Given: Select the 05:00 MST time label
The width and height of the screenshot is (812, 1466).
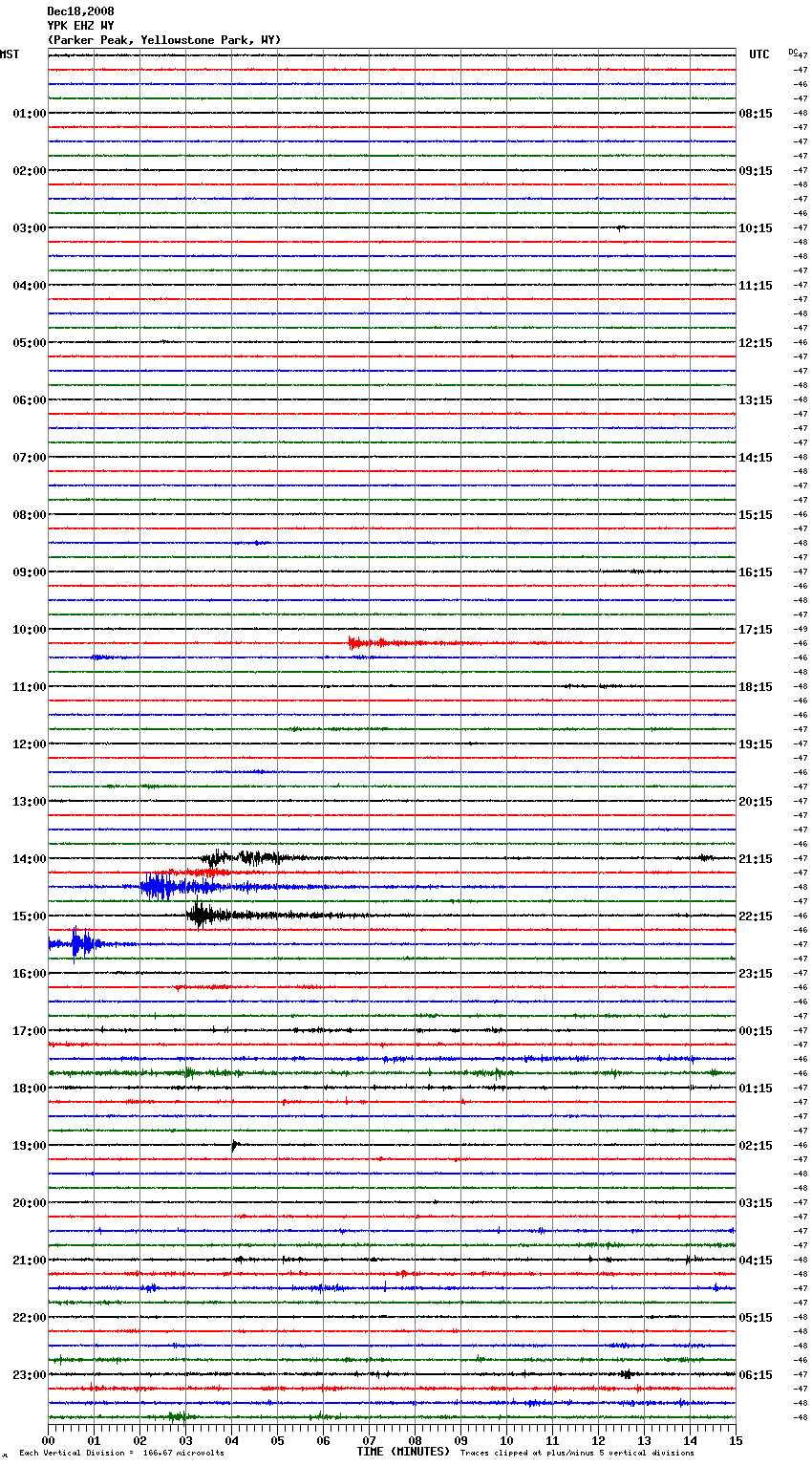Looking at the screenshot, I should click(30, 343).
